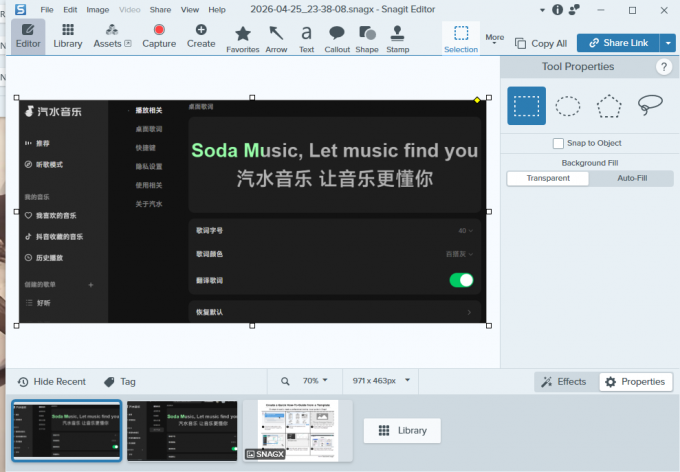Click the Video menu

coord(129,10)
